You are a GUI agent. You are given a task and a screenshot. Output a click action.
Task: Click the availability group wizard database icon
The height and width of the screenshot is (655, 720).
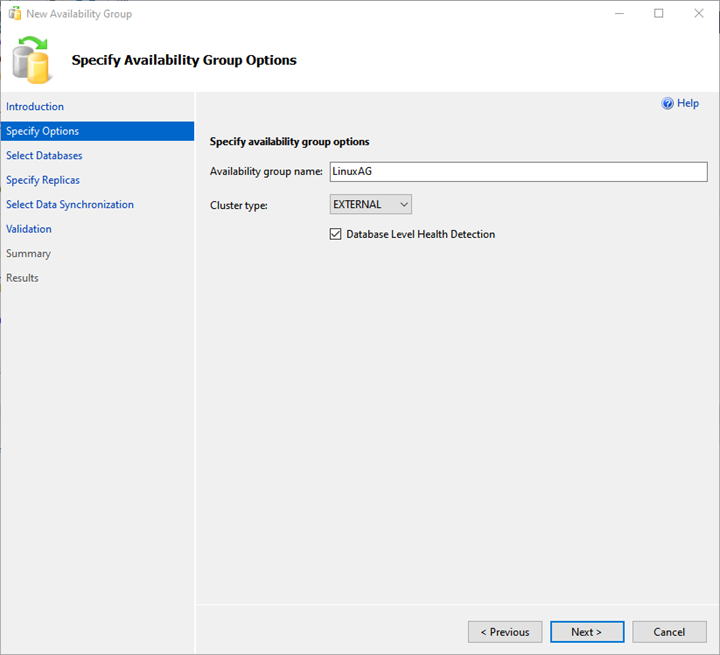[31, 60]
